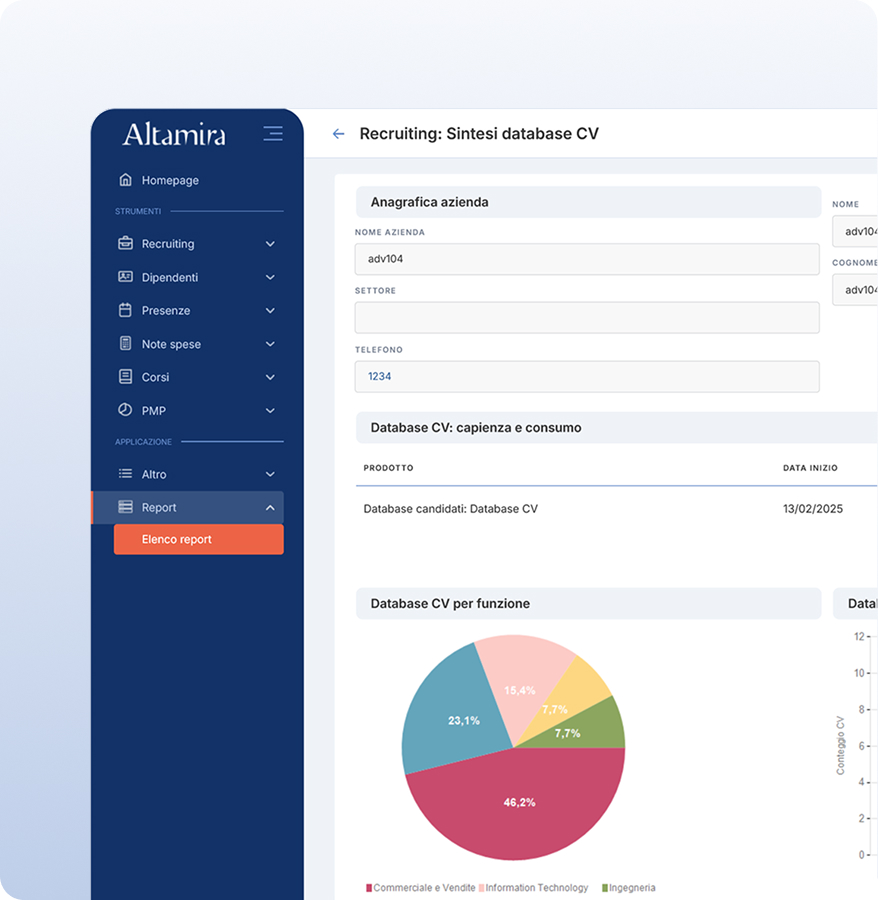This screenshot has height=900, width=878.
Task: Select the Recruiting briefcase icon
Action: (x=128, y=243)
